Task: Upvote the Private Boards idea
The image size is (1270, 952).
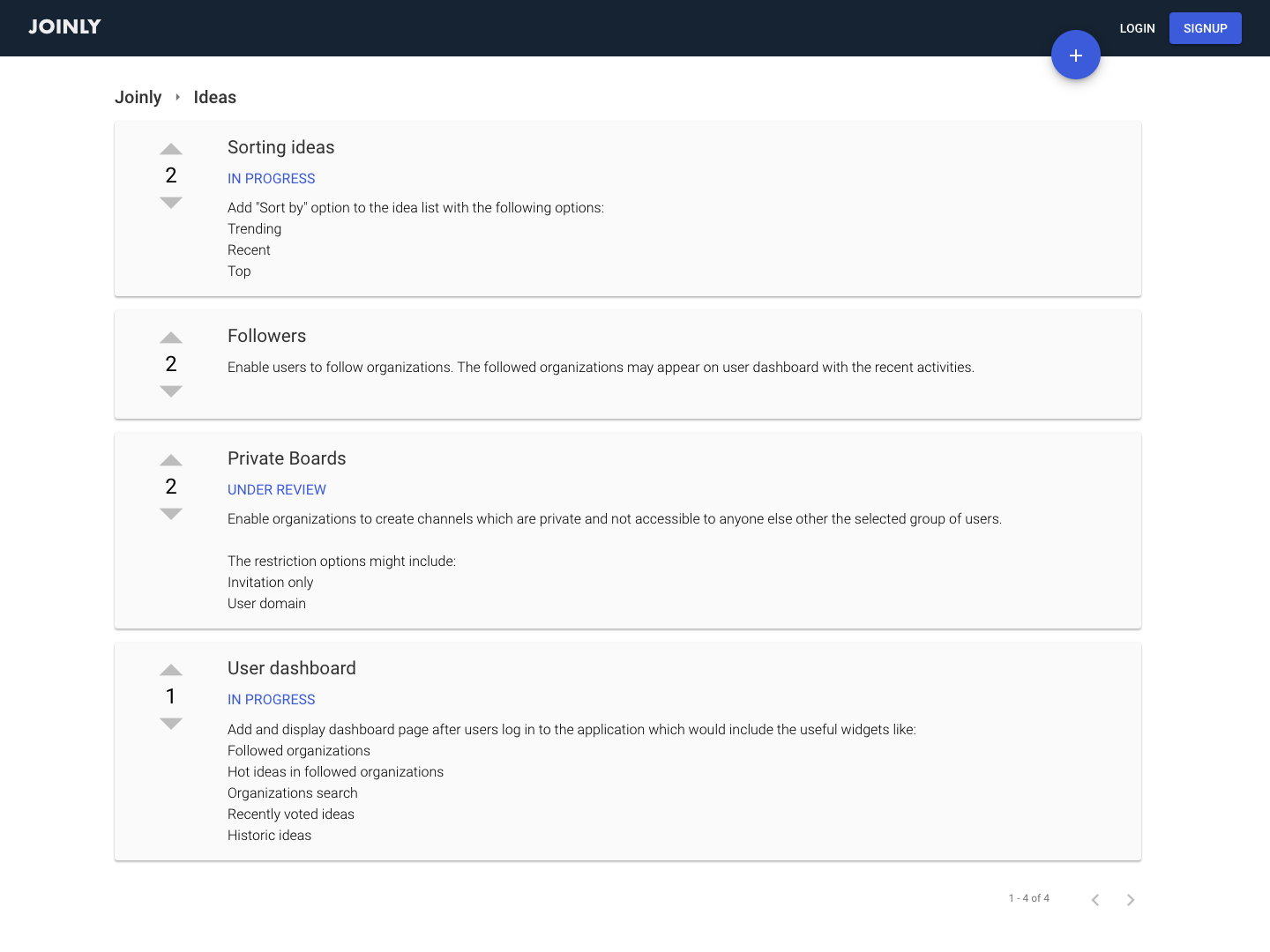Action: (171, 460)
